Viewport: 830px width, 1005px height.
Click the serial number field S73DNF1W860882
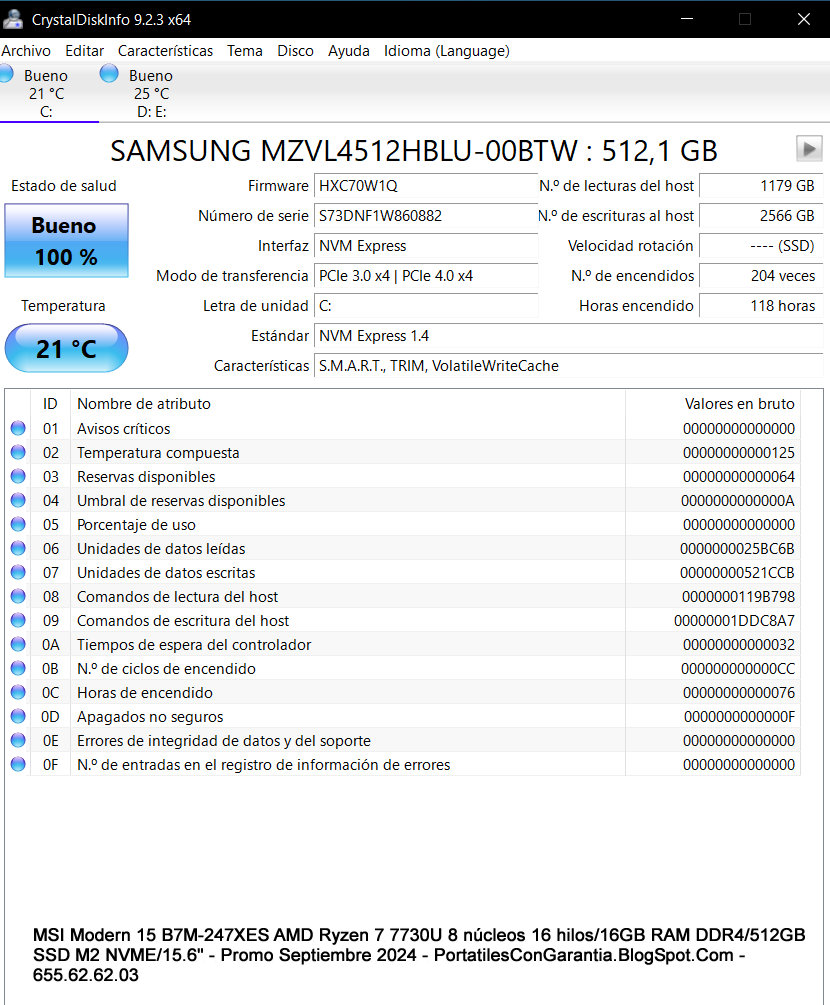pyautogui.click(x=426, y=216)
